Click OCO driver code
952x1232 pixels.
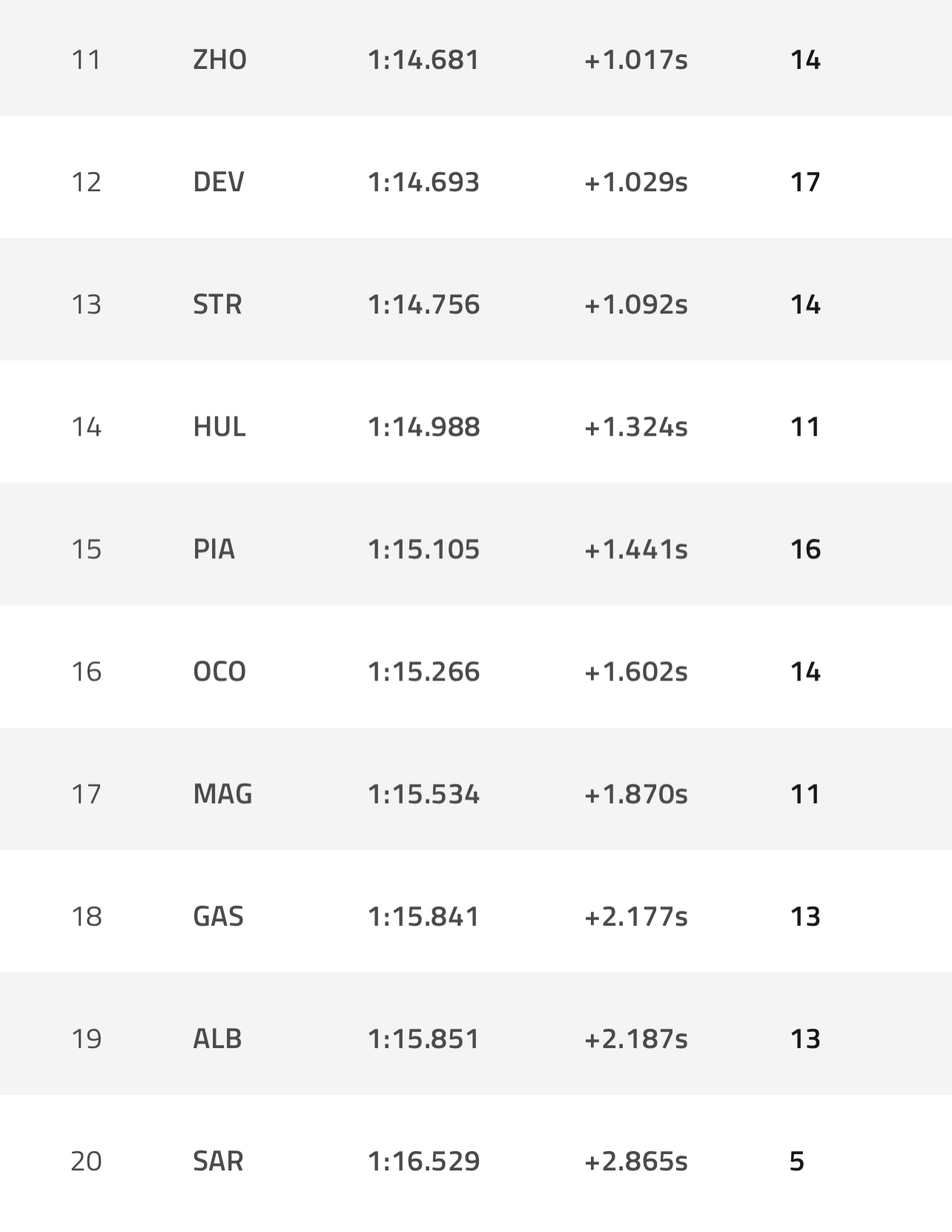tap(219, 672)
